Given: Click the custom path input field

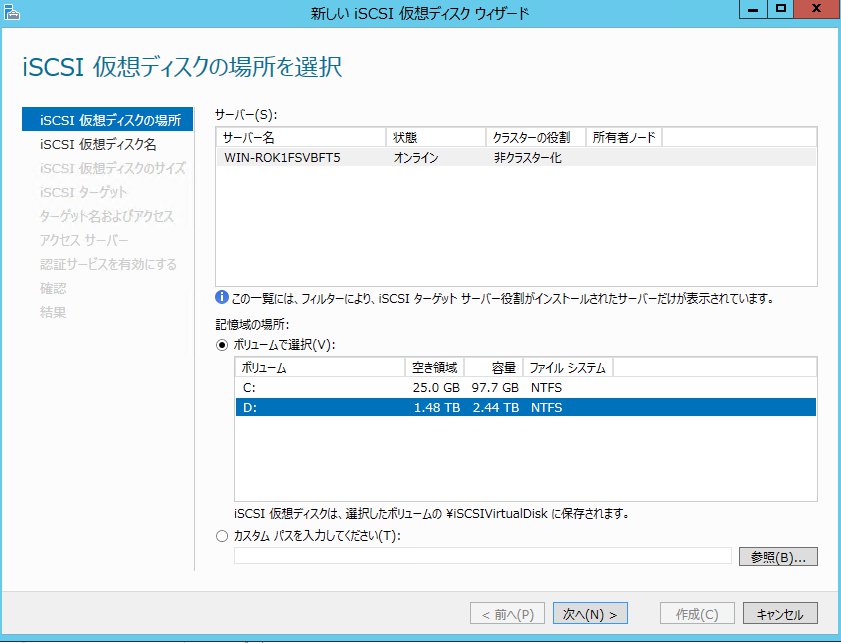Looking at the screenshot, I should click(x=483, y=556).
